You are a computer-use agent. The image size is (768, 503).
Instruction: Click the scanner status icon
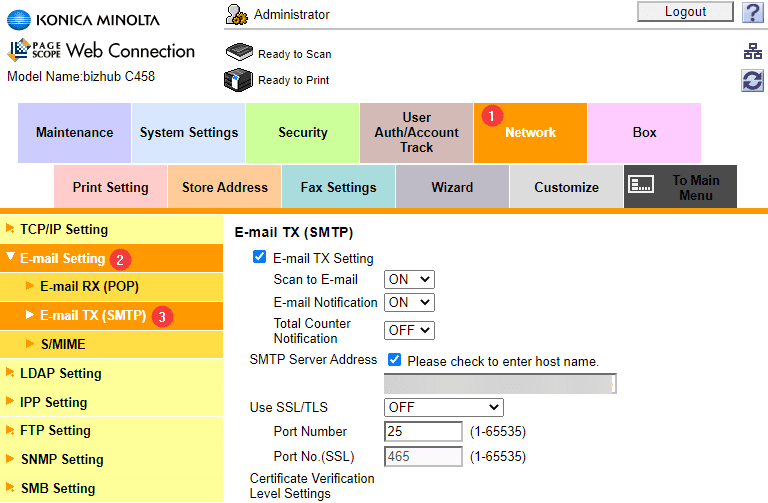tap(239, 53)
